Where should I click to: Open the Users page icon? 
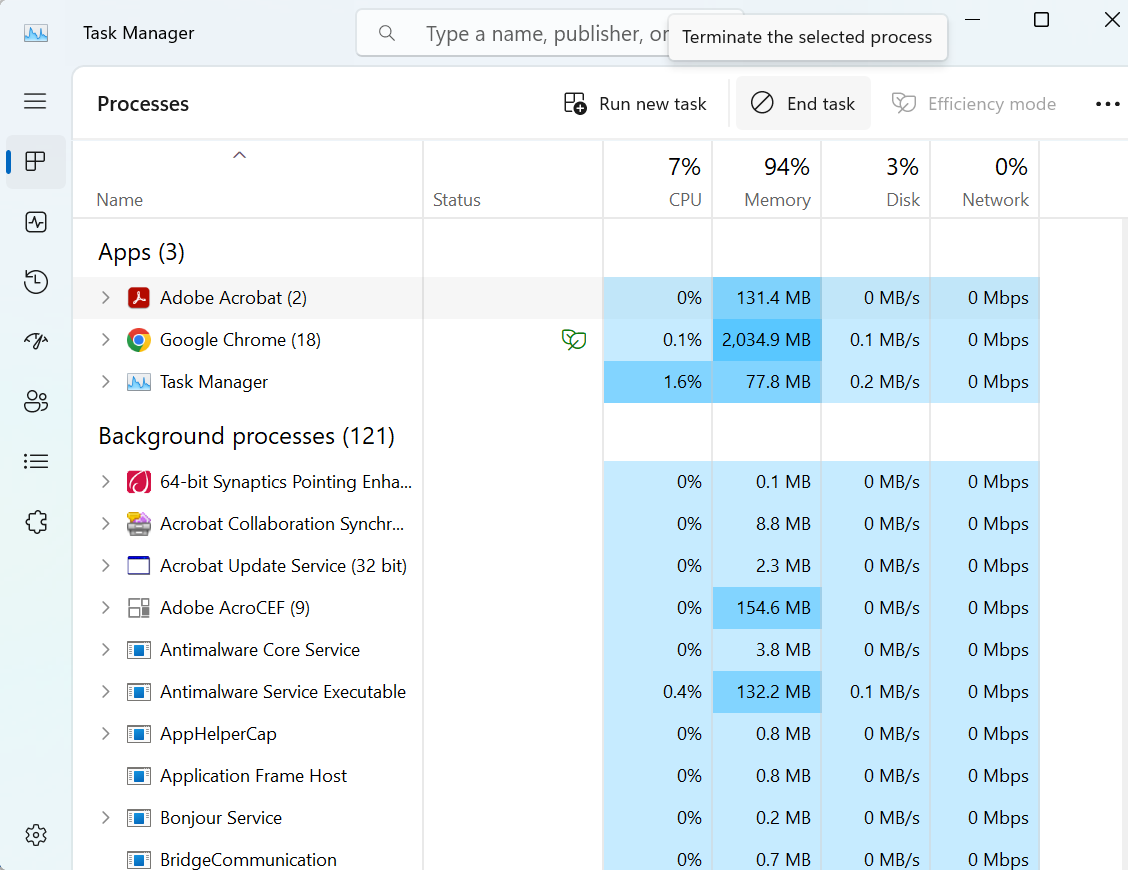36,402
